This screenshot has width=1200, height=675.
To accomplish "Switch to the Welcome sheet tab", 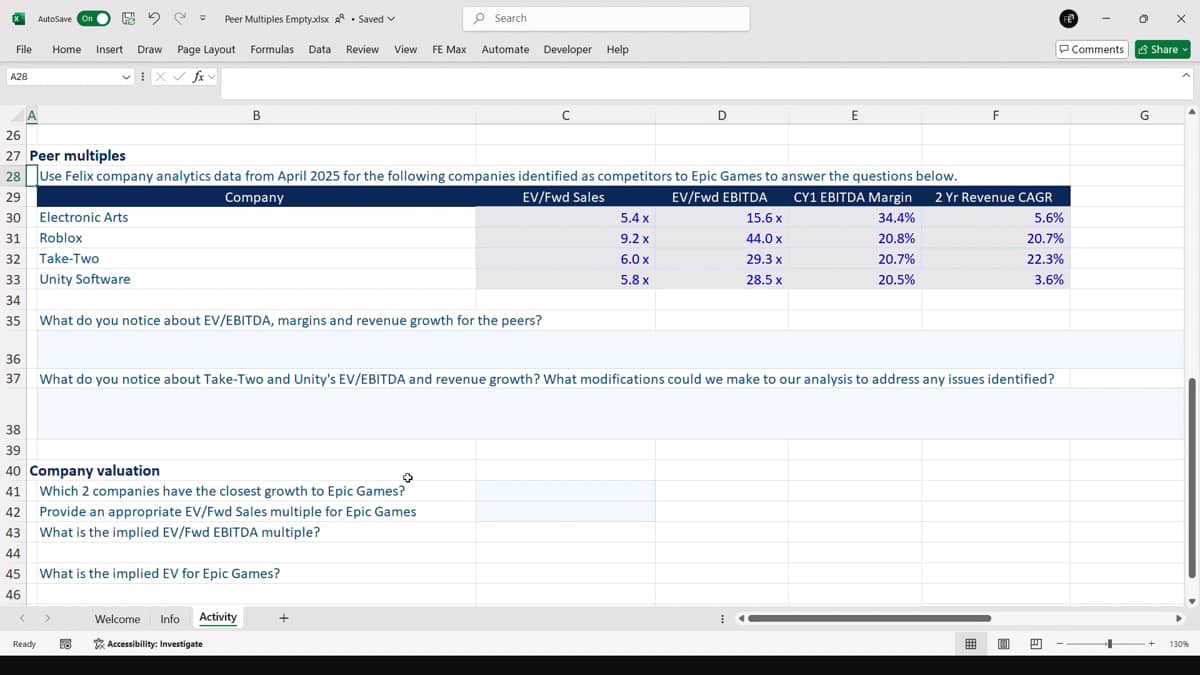I will point(117,619).
